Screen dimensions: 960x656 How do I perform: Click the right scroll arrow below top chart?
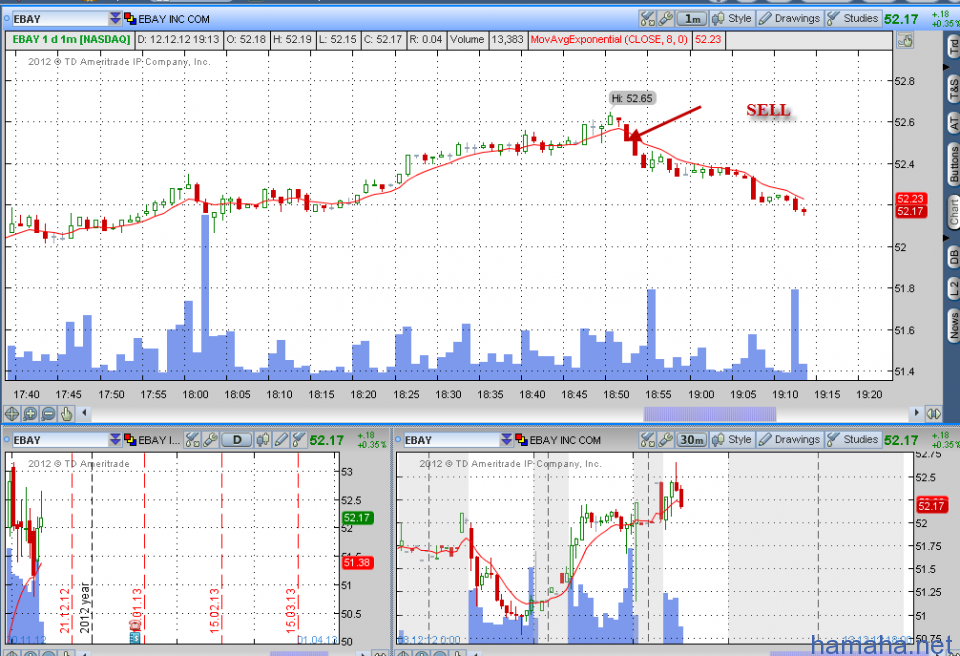tap(917, 413)
